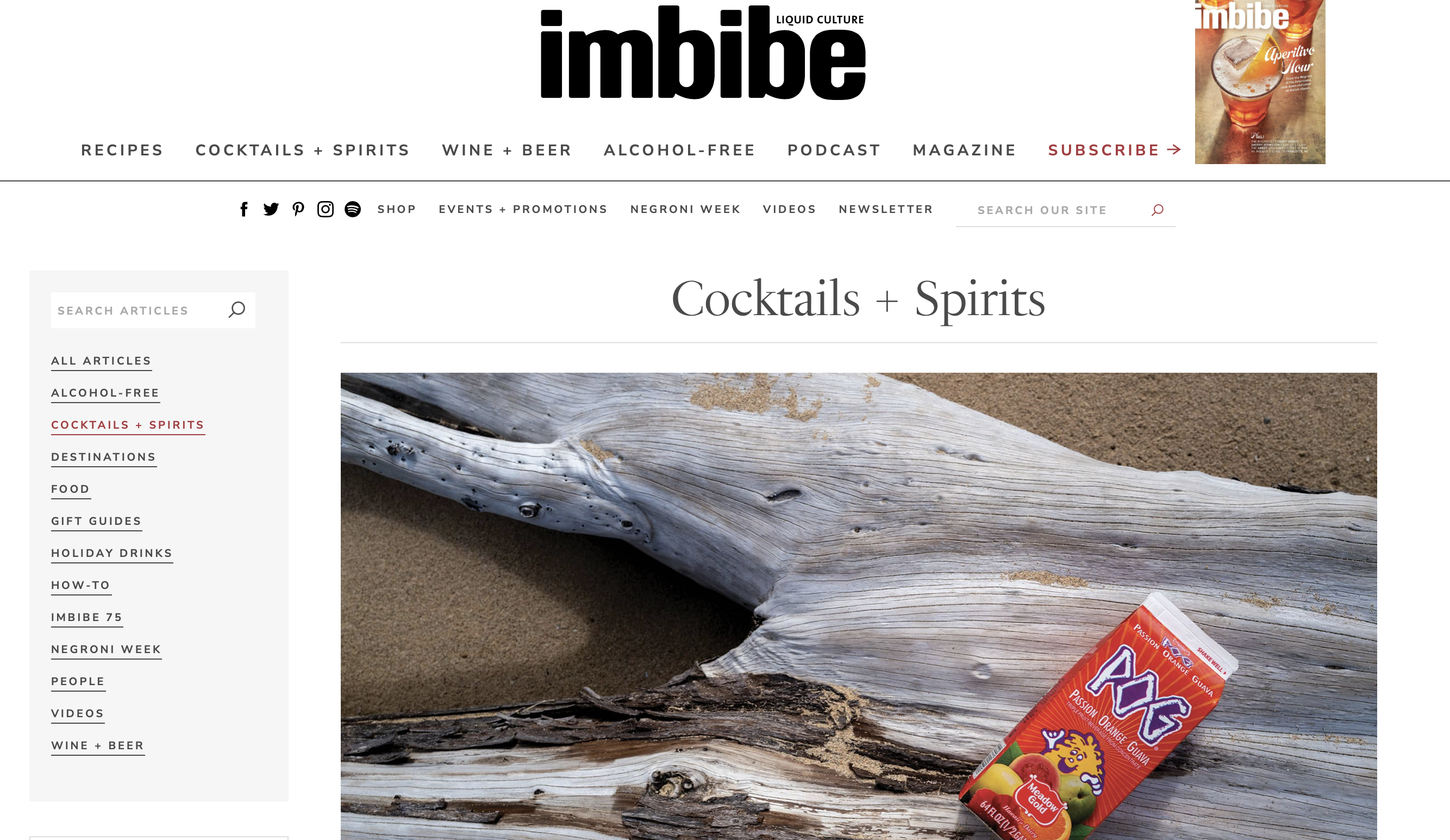Open the POG juice carton article image

point(859,606)
